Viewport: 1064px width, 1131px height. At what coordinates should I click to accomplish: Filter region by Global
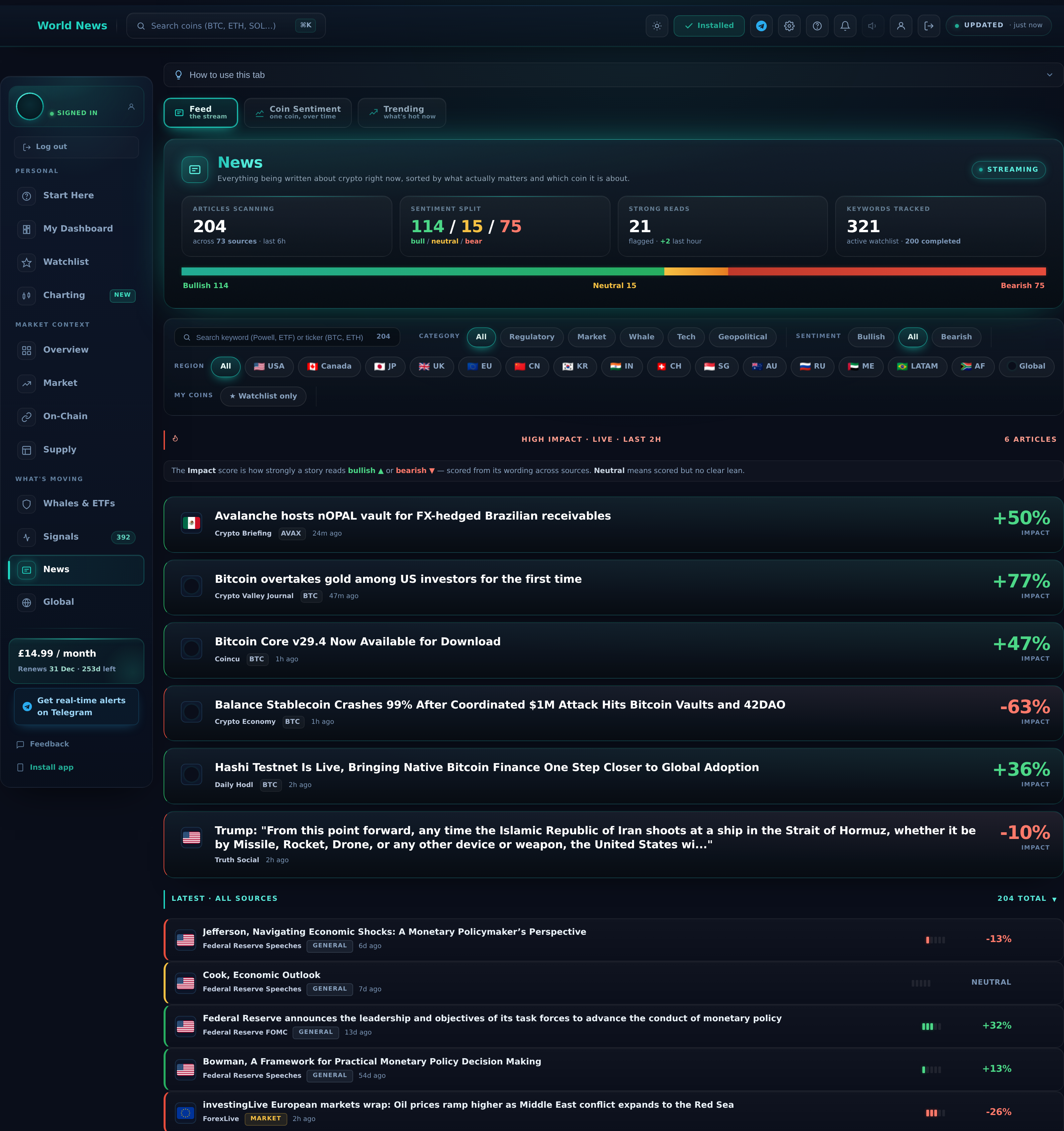point(1026,366)
